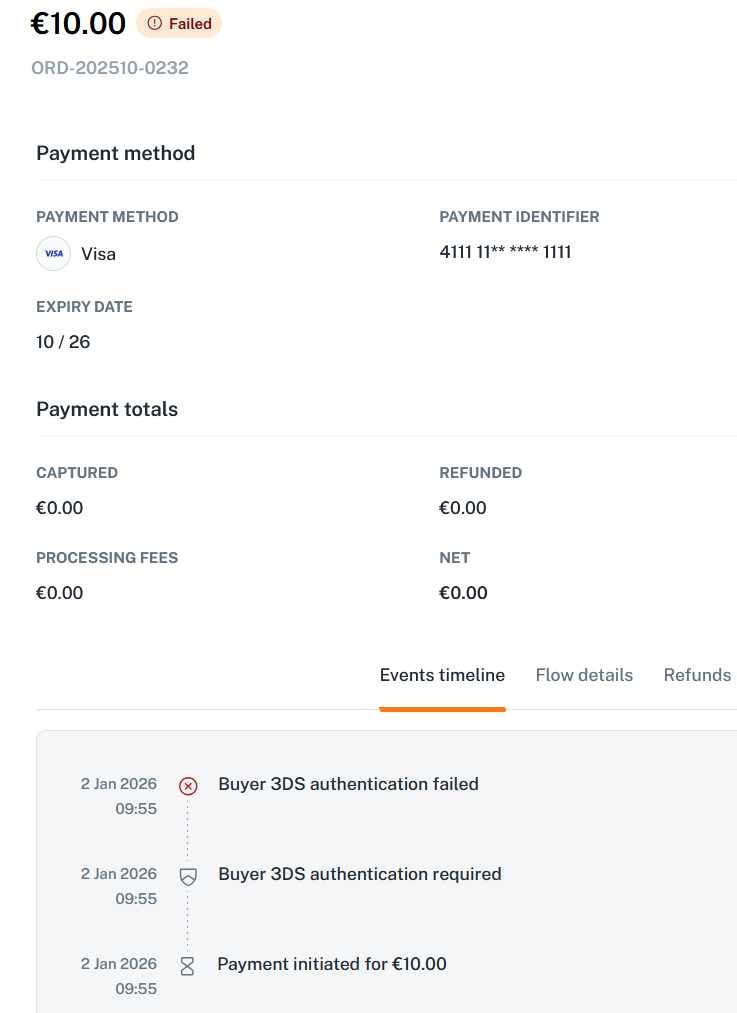Open the Refunds tab

[x=697, y=675]
